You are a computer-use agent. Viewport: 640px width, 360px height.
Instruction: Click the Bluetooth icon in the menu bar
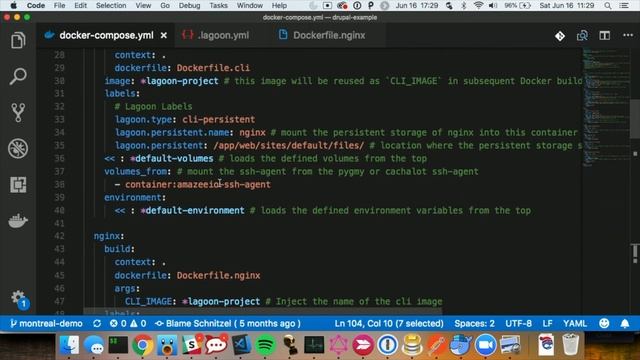click(x=464, y=5)
